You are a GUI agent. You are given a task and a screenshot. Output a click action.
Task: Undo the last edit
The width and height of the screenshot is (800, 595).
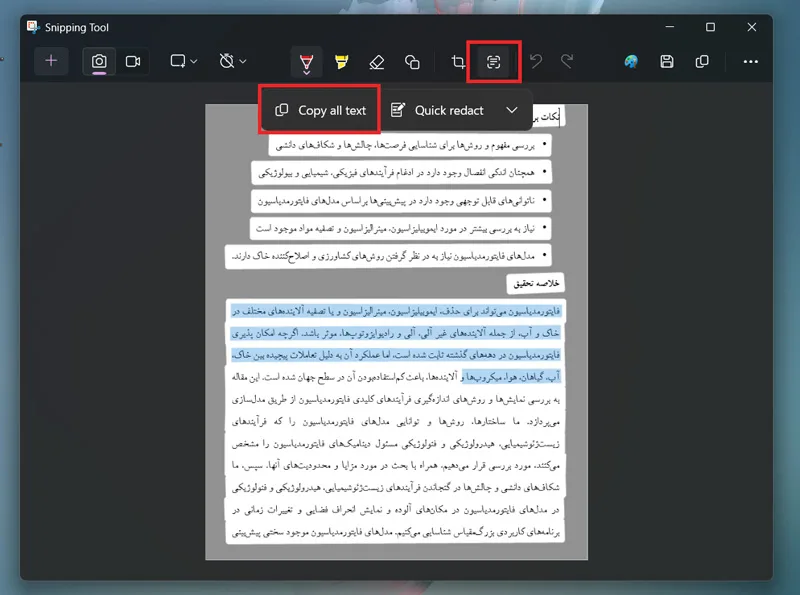[536, 62]
